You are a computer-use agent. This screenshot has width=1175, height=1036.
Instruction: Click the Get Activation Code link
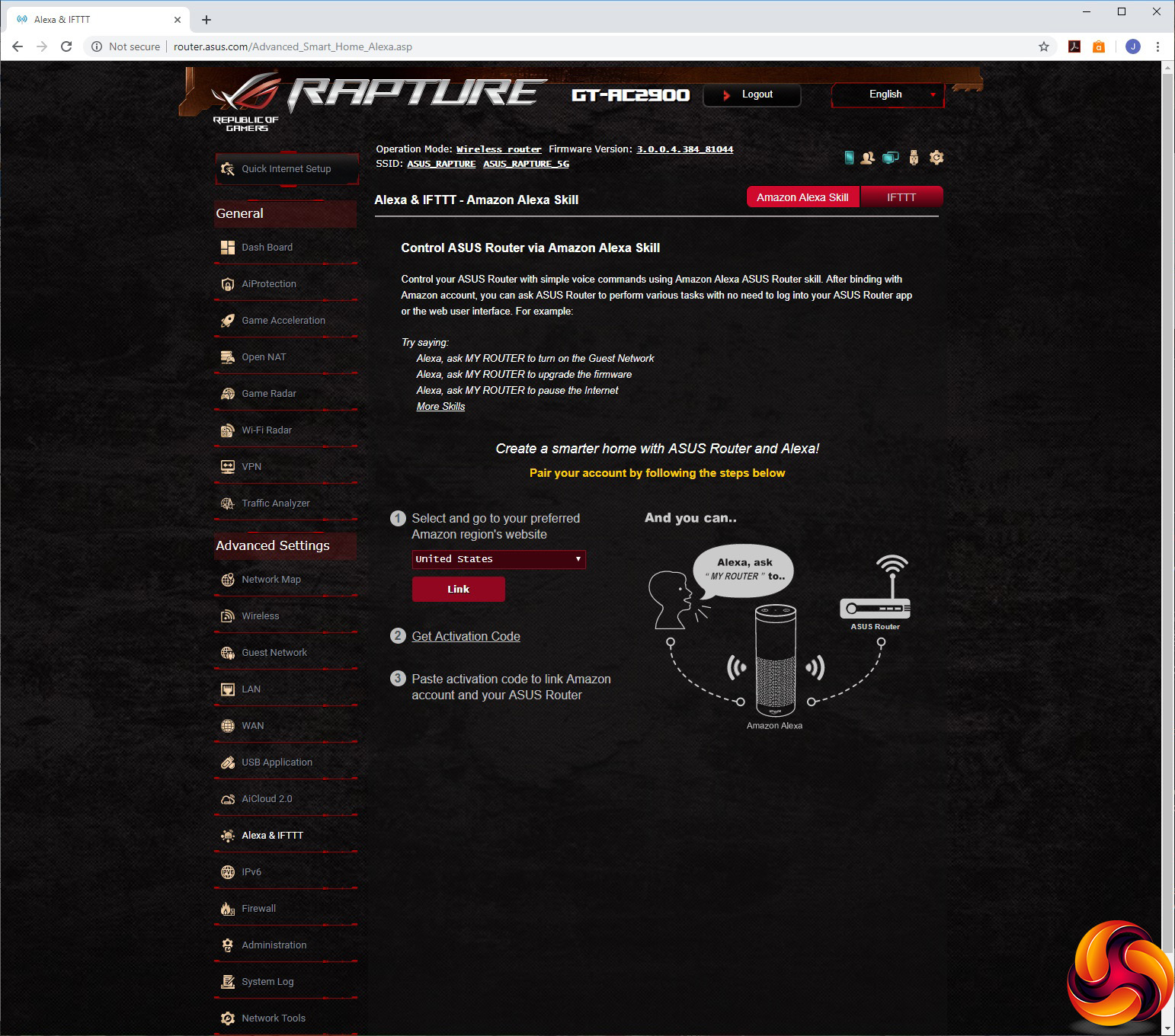466,636
